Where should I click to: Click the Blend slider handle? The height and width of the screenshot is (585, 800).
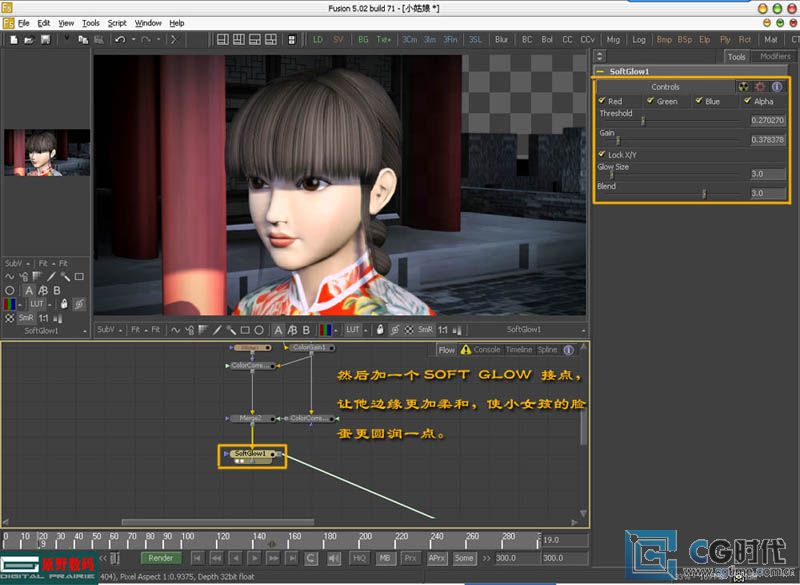704,194
